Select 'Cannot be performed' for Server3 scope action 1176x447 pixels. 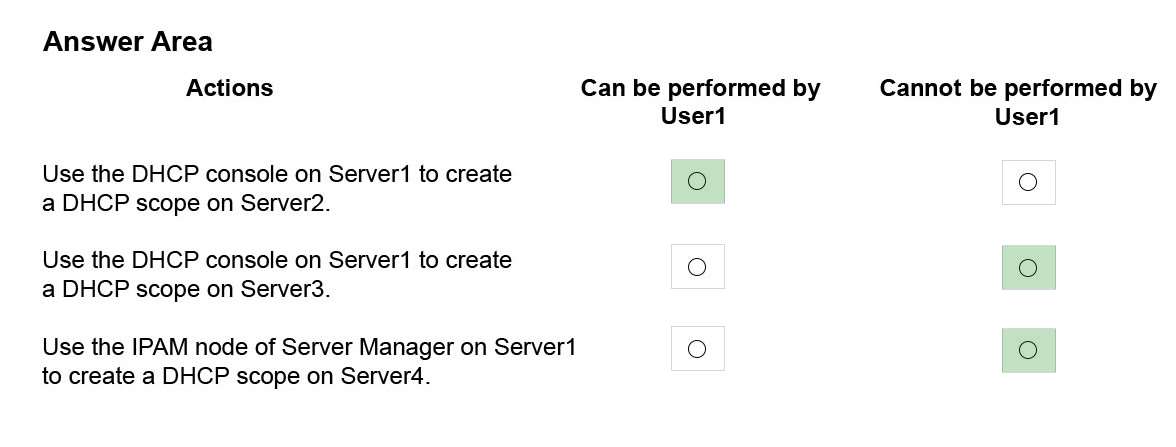1028,267
